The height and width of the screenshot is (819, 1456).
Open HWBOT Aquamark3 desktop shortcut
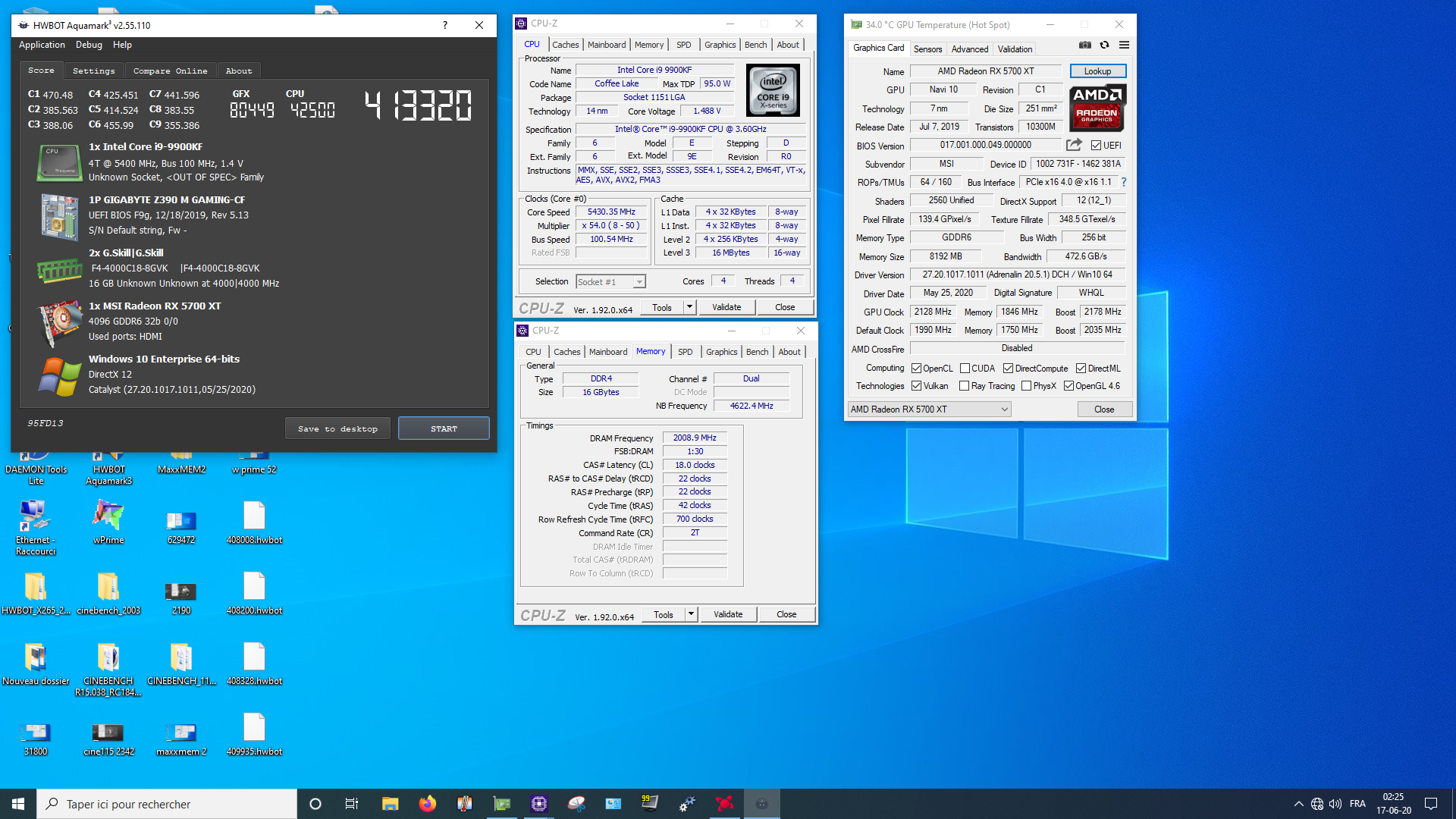108,465
